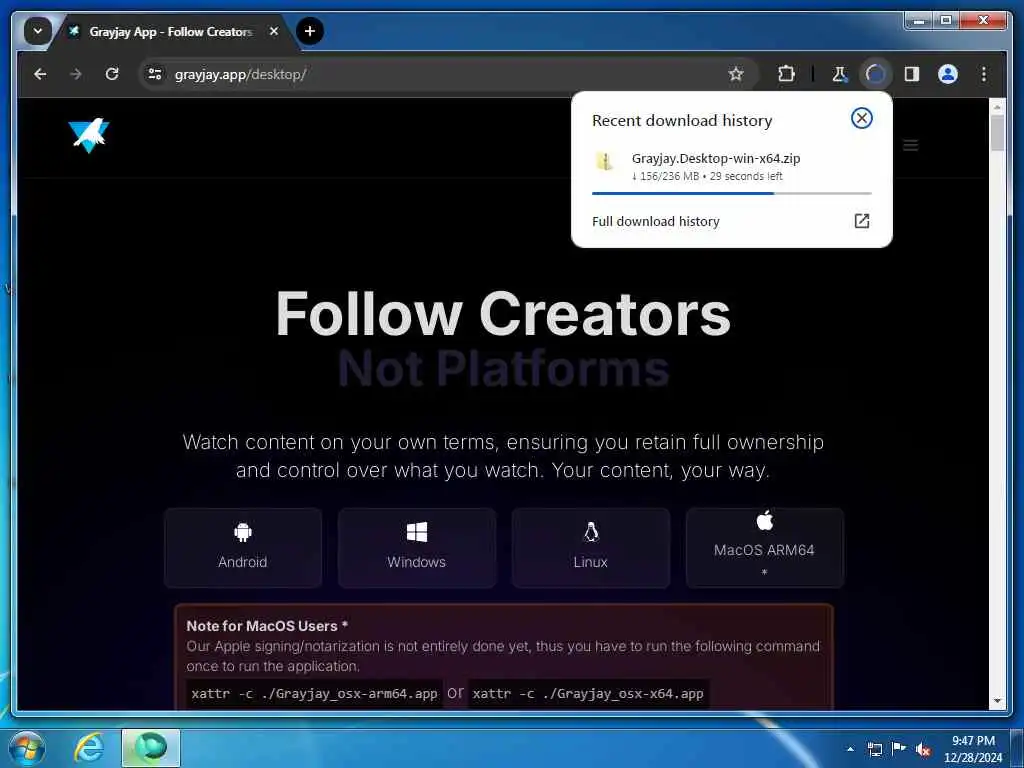
Task: Click the active browser taskbar button
Action: [x=151, y=748]
